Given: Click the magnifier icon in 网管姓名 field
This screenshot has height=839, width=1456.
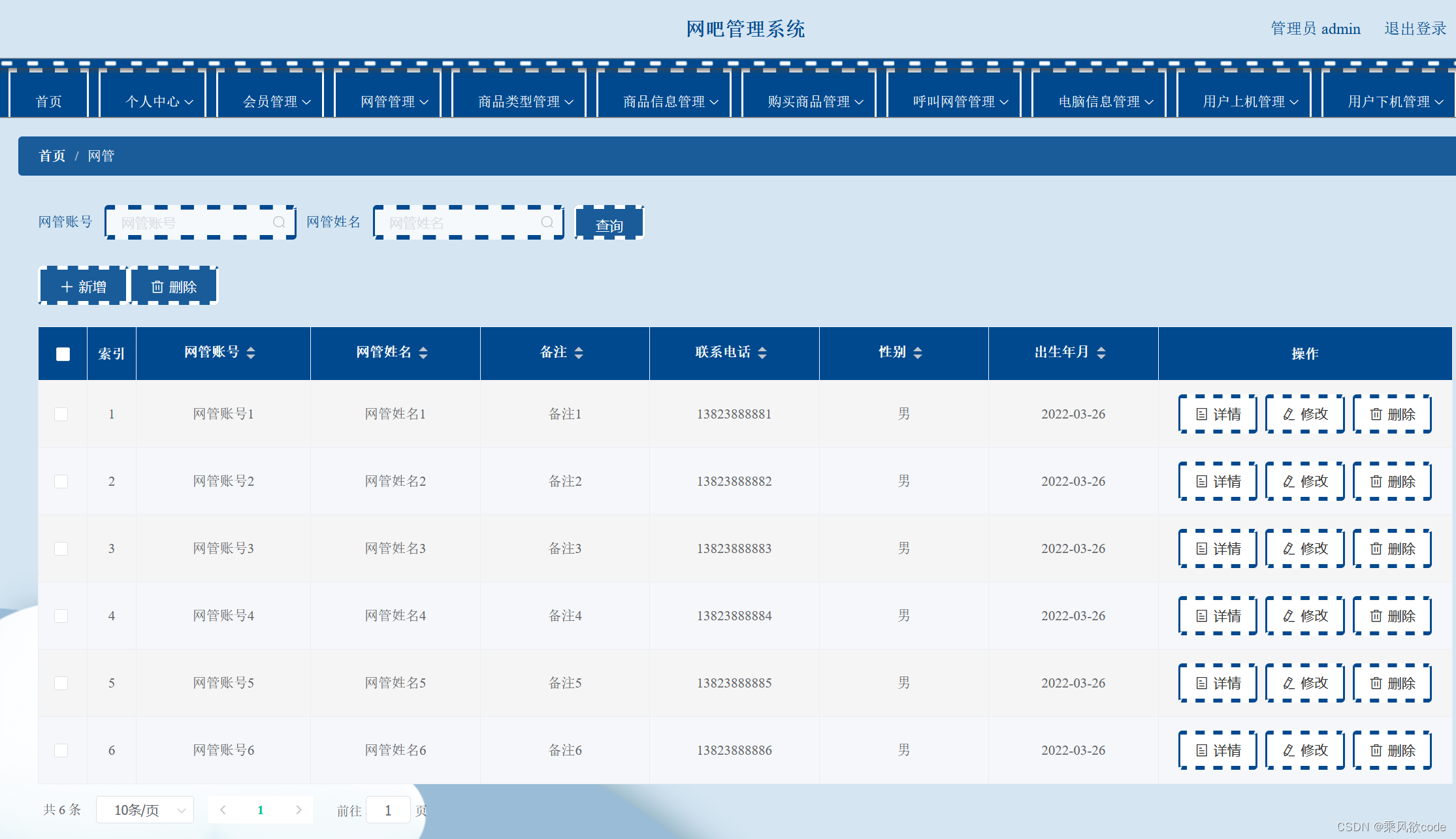Looking at the screenshot, I should click(547, 223).
